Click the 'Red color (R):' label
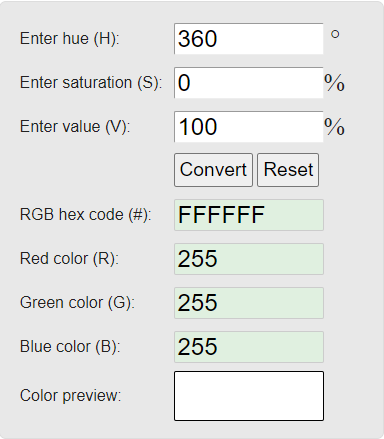Screen dimensions: 384x439 69,259
